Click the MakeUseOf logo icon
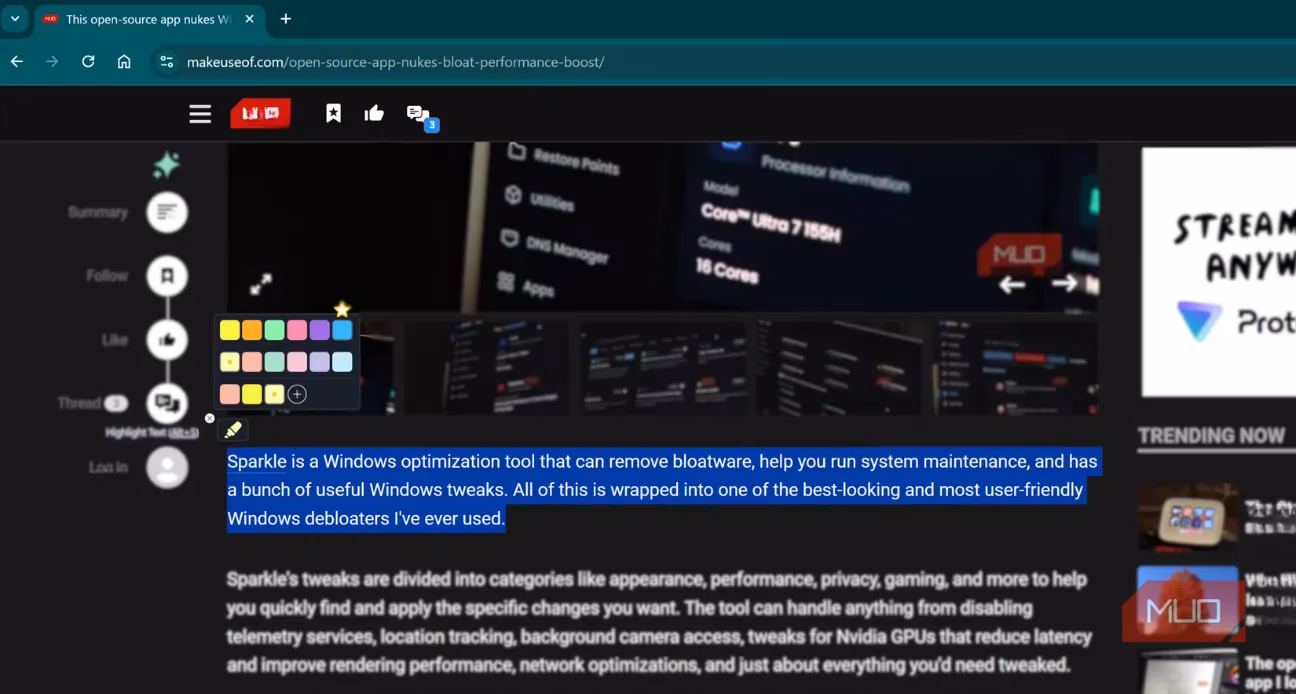Screen dimensions: 1296x694 coord(260,113)
